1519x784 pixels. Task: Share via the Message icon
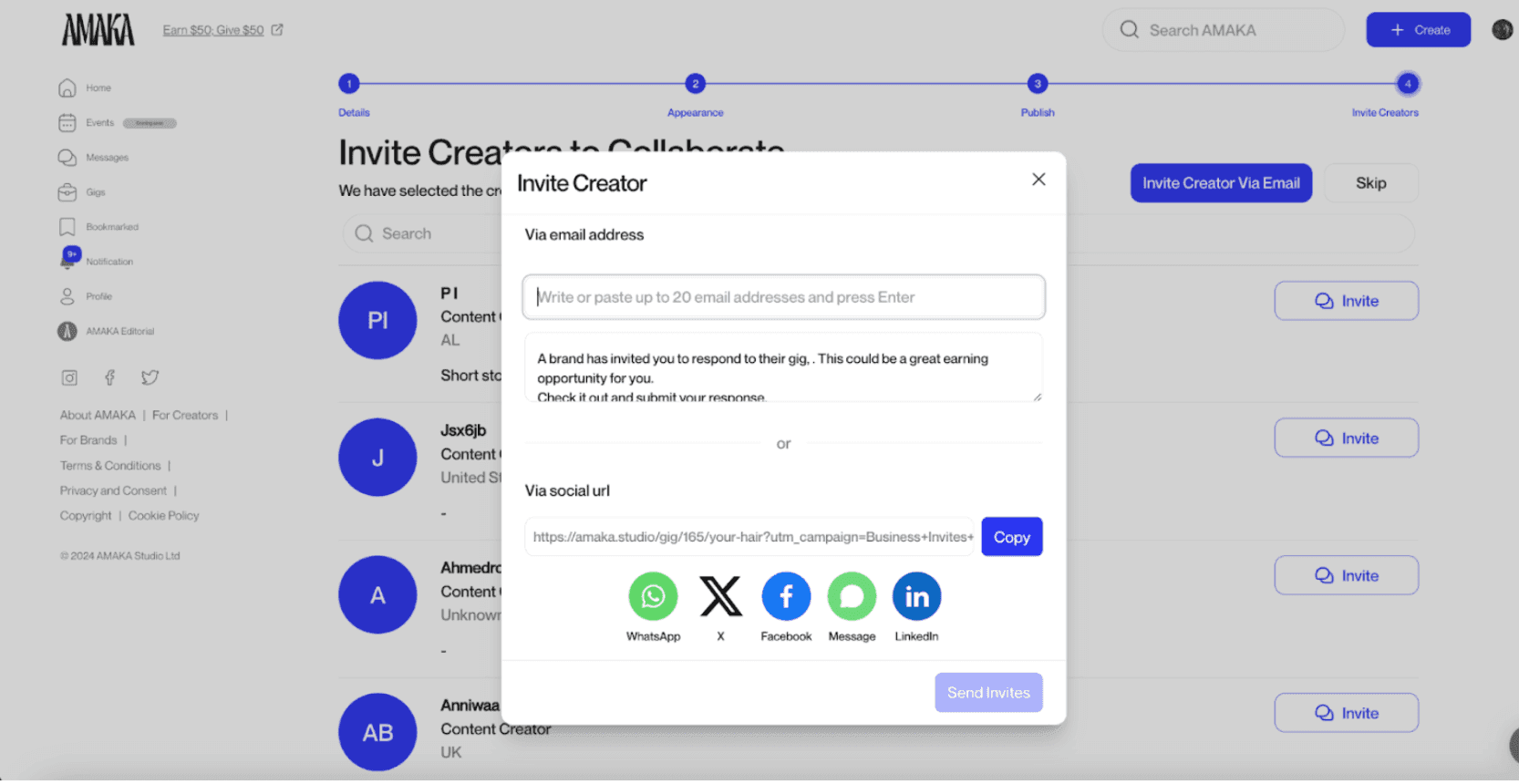[x=852, y=597]
